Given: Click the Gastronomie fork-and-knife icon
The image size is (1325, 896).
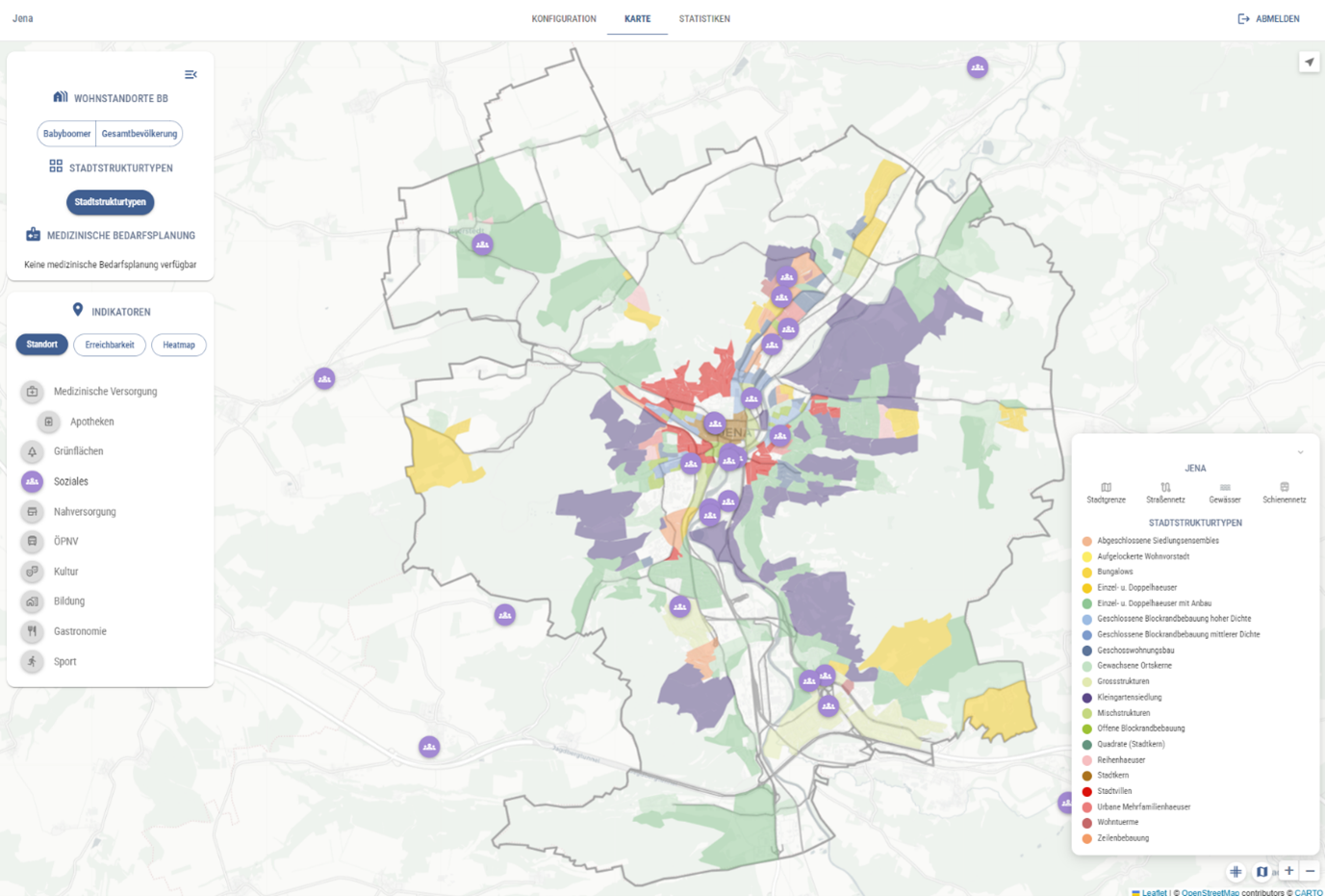Looking at the screenshot, I should click(x=33, y=631).
